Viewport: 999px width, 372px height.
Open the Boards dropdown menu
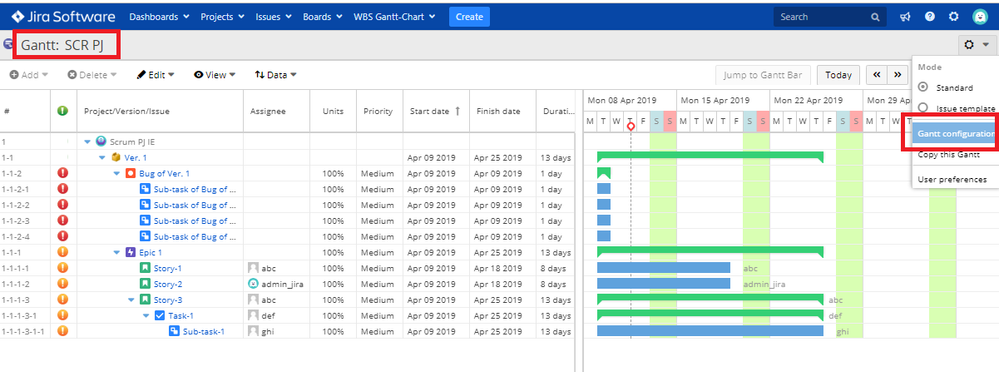[x=322, y=17]
